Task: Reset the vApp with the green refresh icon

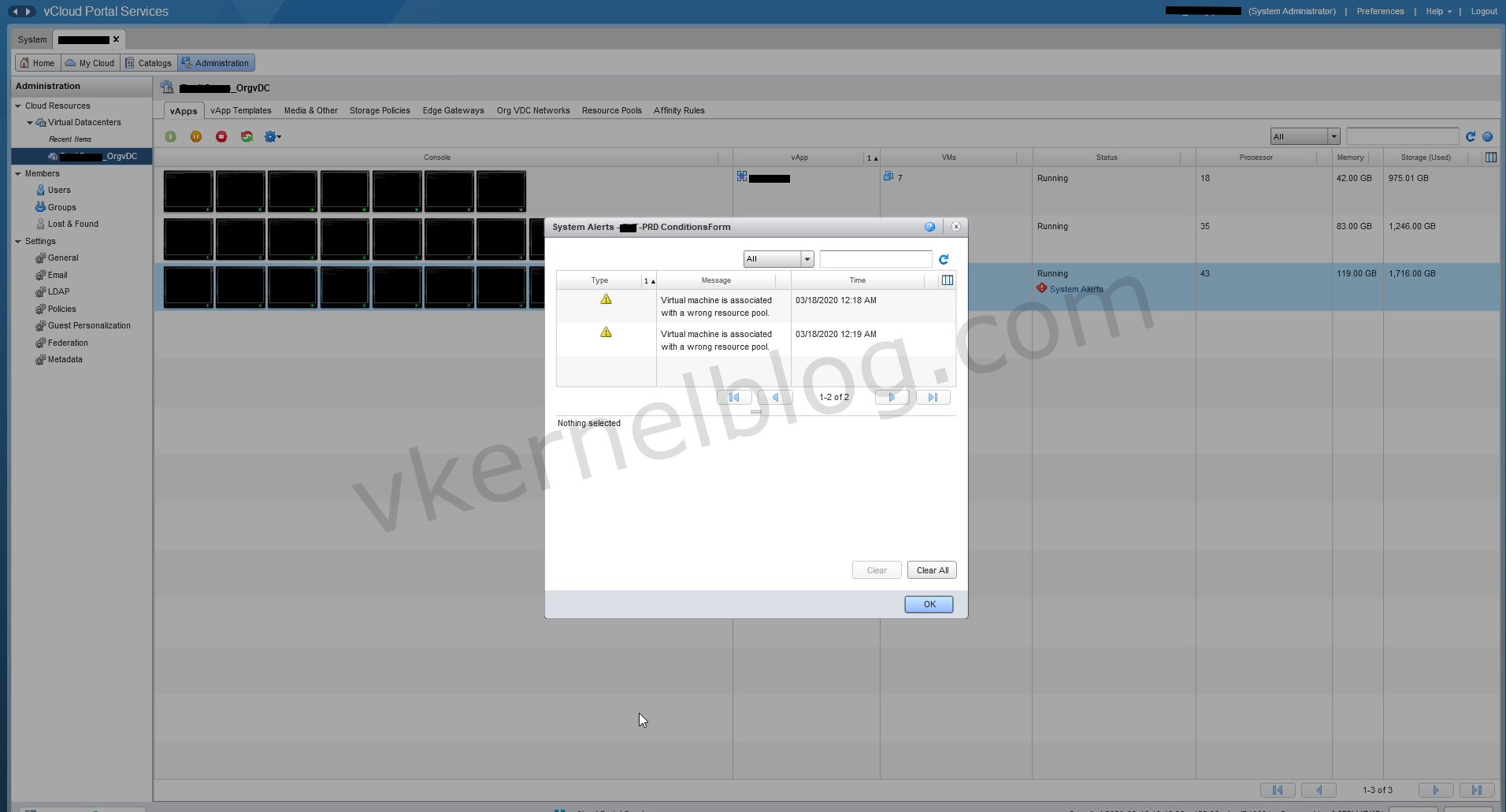Action: point(247,136)
